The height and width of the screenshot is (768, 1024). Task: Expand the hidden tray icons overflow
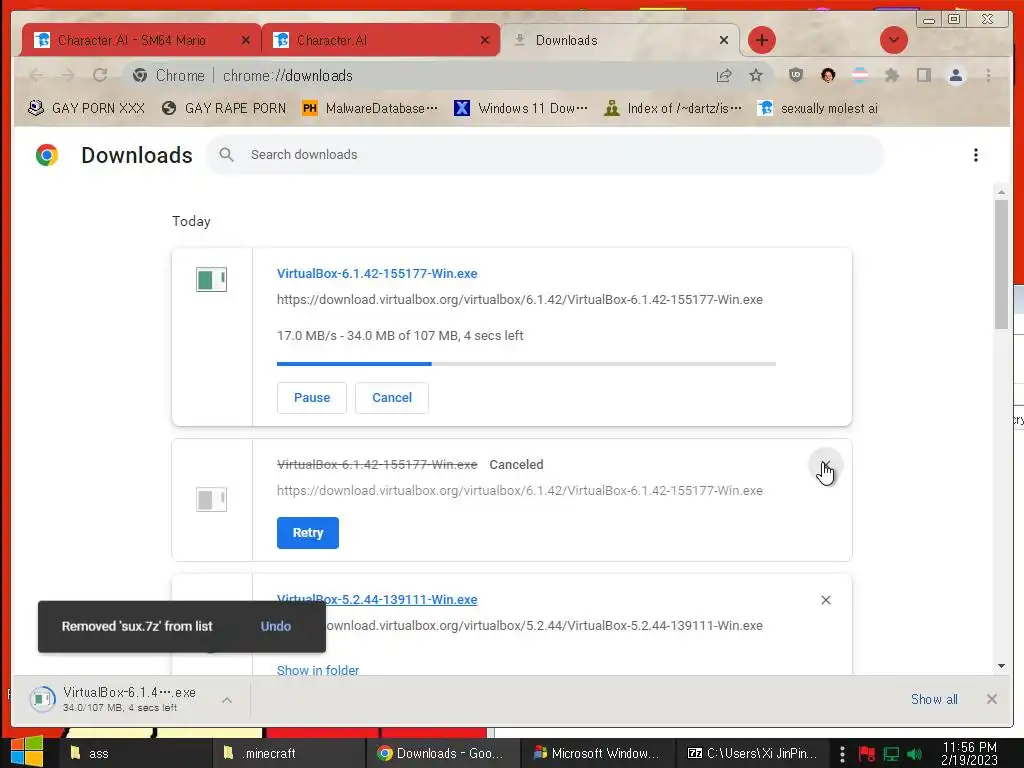pyautogui.click(x=842, y=754)
